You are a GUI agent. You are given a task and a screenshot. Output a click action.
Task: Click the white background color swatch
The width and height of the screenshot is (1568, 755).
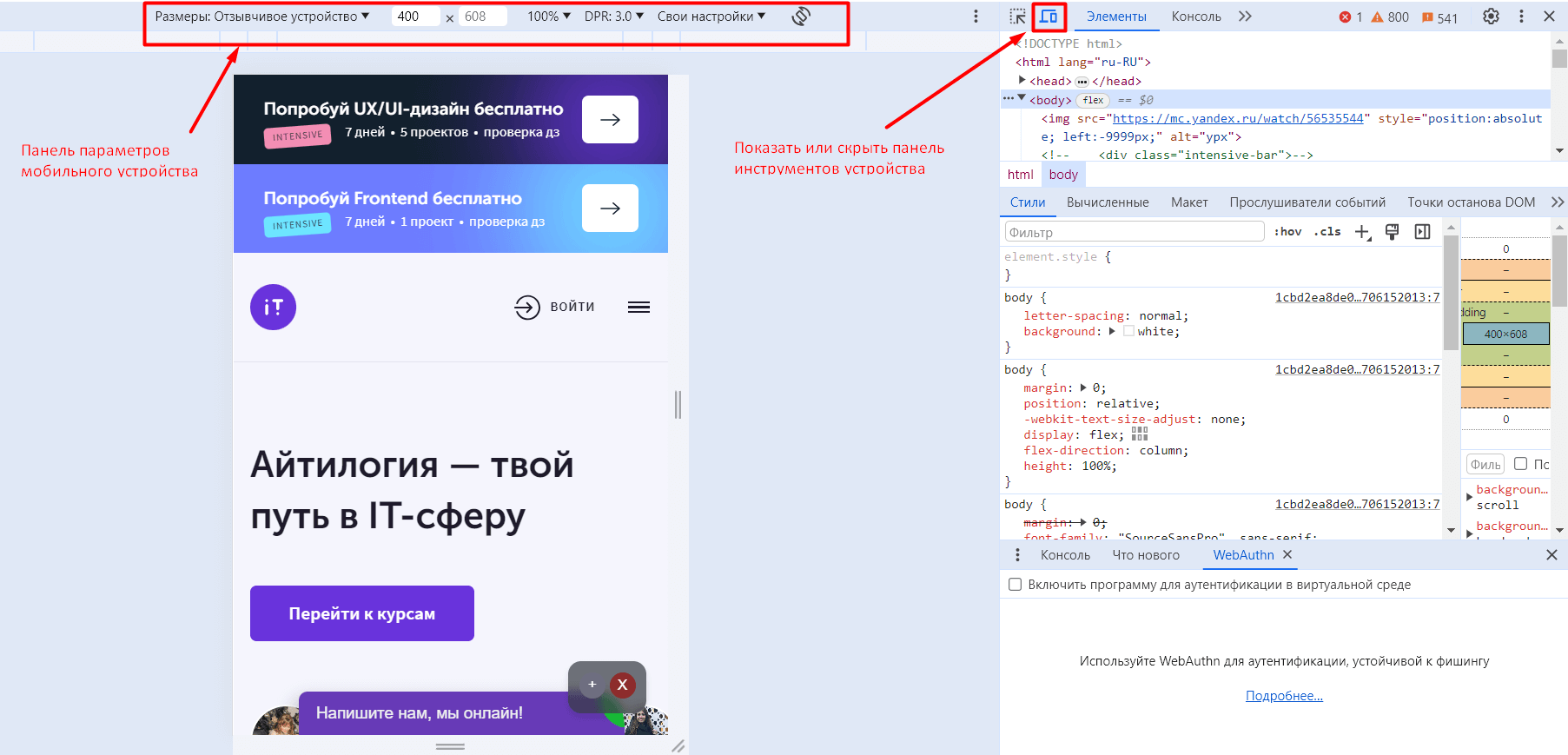point(1128,331)
